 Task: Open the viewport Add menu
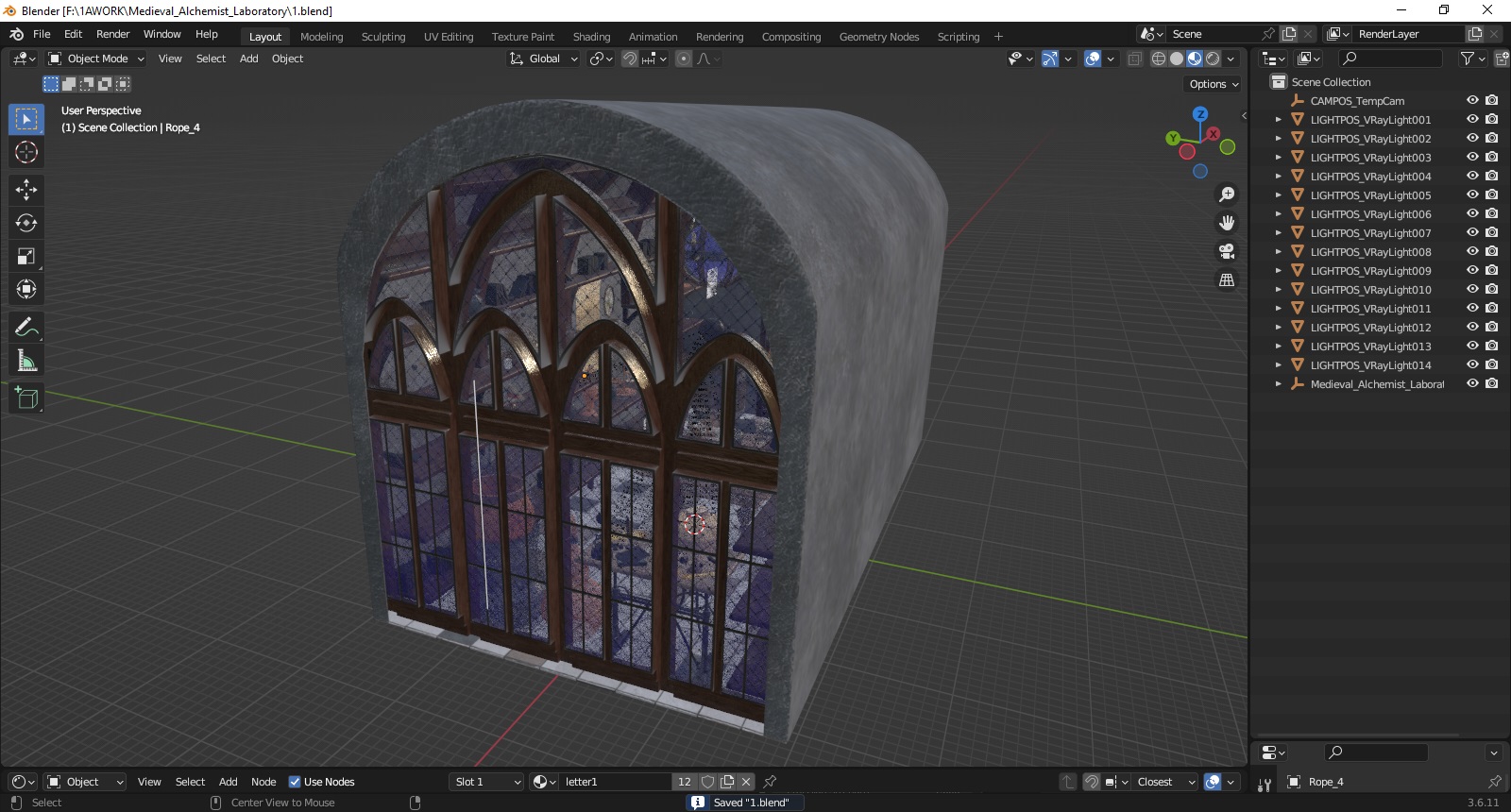(x=248, y=59)
